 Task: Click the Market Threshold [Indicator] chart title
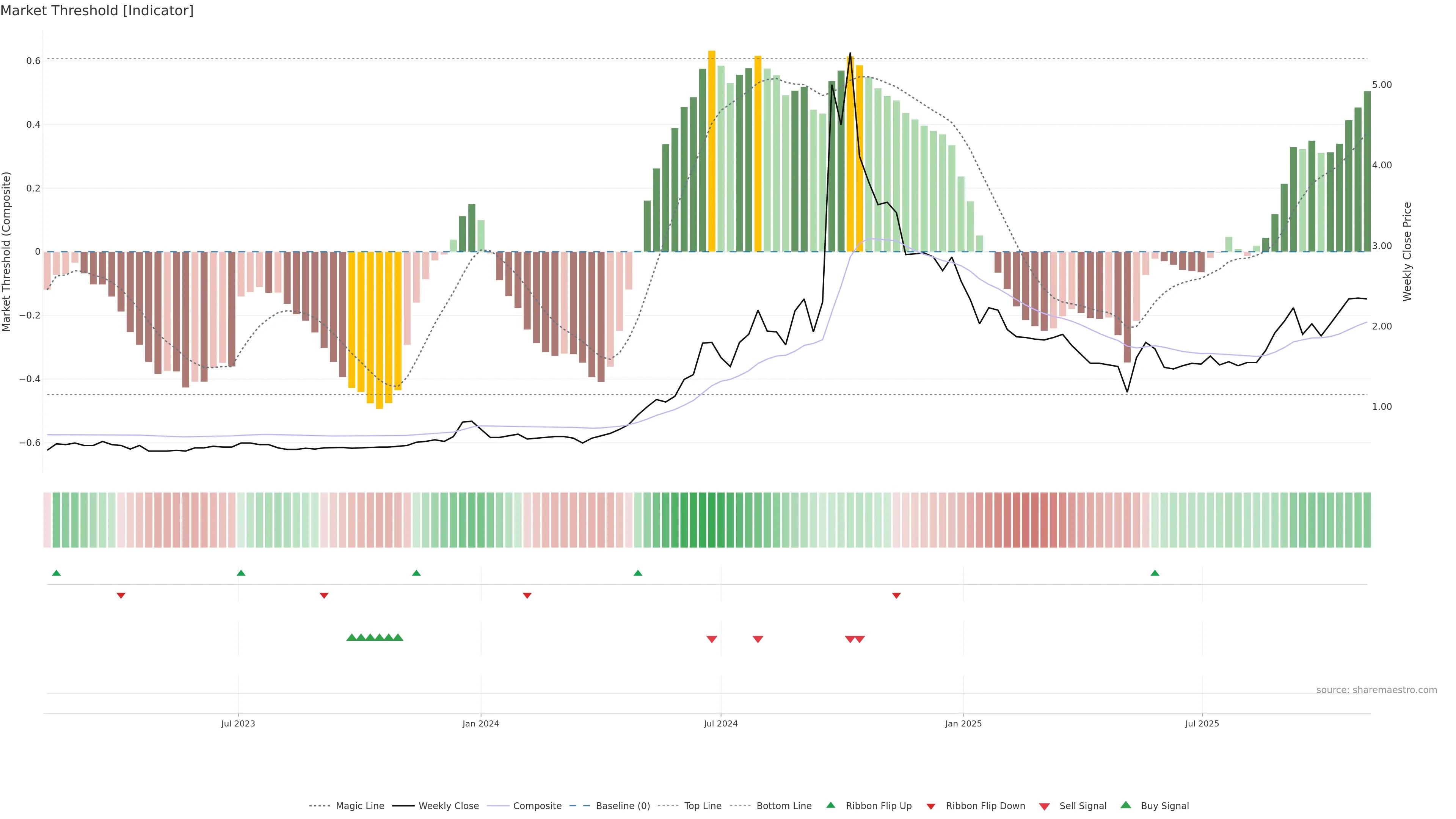point(97,11)
